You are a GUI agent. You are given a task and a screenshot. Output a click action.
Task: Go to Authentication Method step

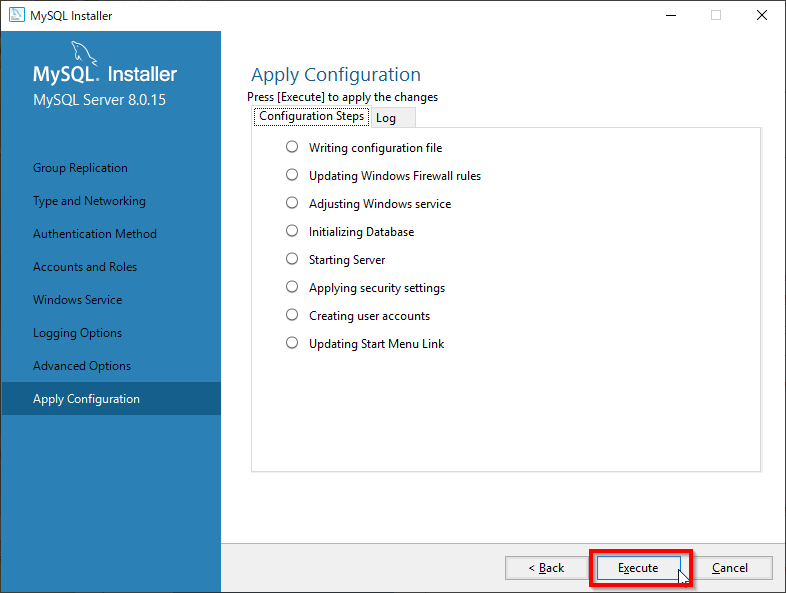pyautogui.click(x=95, y=234)
